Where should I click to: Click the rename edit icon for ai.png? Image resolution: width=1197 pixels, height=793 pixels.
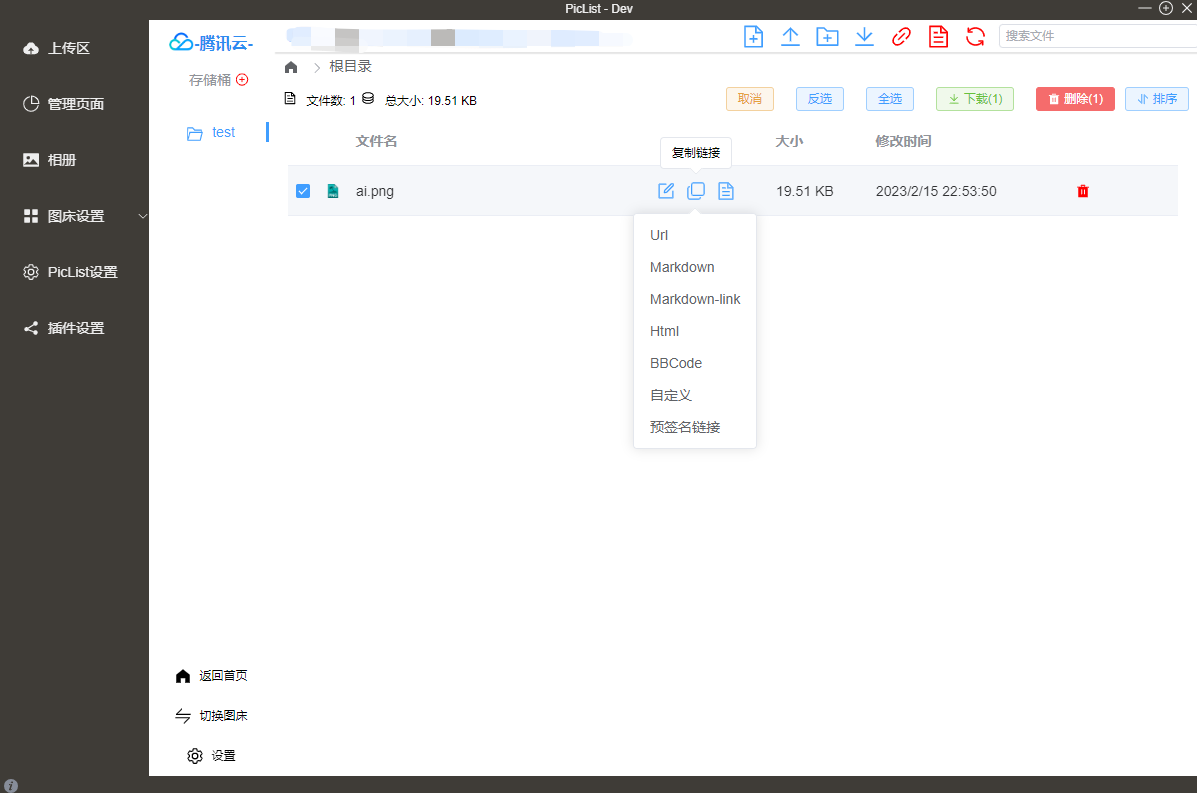pyautogui.click(x=666, y=191)
